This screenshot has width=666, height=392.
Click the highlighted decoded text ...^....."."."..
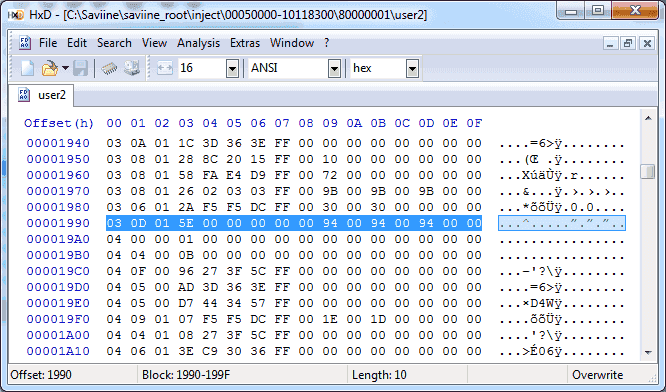[x=562, y=223]
